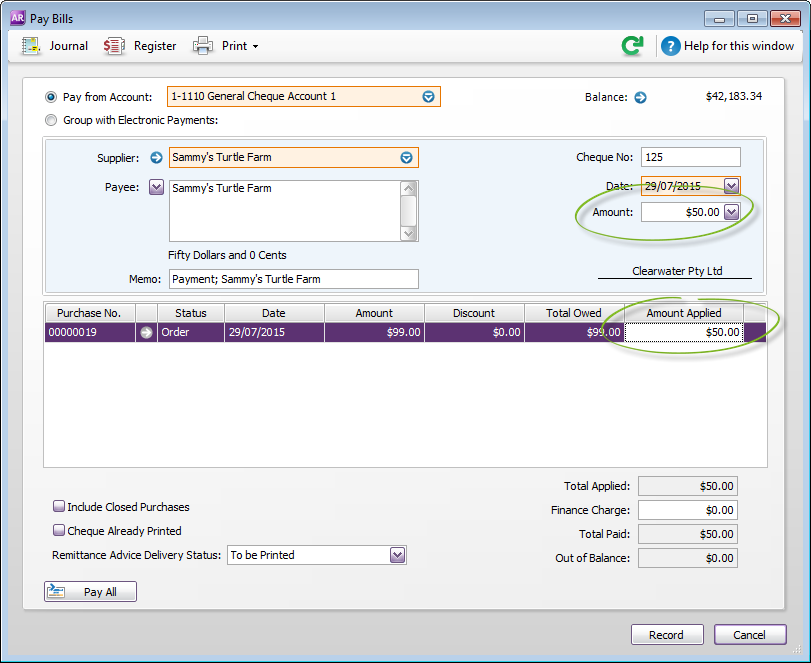Viewport: 811px width, 663px height.
Task: Enable Include Closed Purchases checkbox
Action: click(x=59, y=507)
